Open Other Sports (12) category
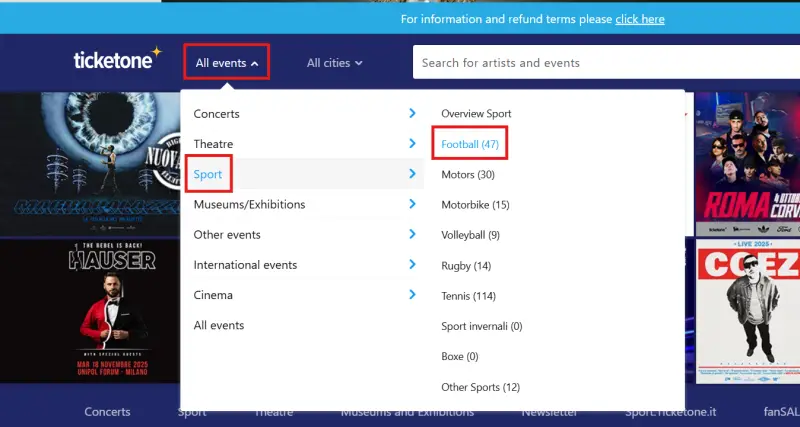The width and height of the screenshot is (800, 427). [x=481, y=387]
